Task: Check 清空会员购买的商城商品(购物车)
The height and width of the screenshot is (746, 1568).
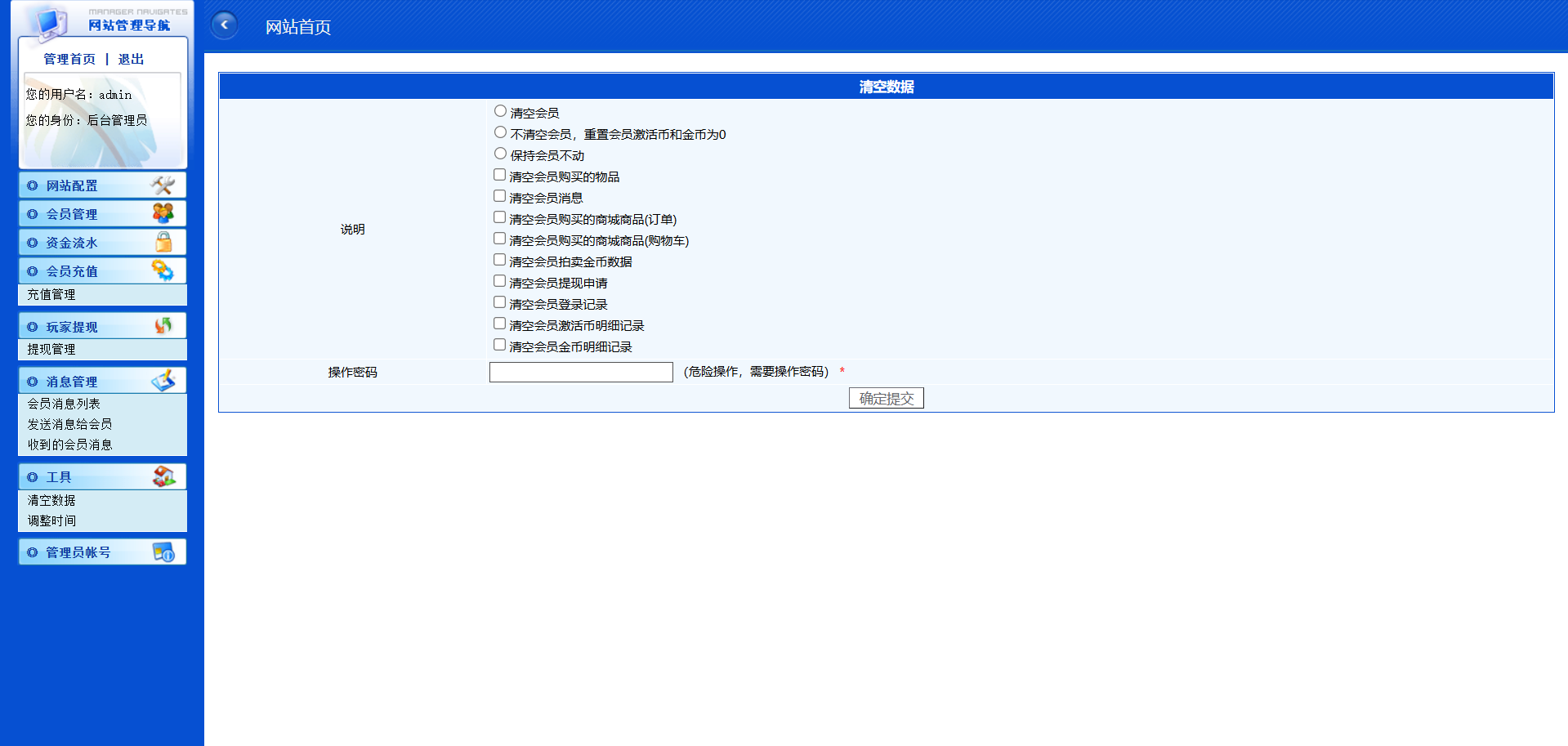Action: (x=499, y=239)
